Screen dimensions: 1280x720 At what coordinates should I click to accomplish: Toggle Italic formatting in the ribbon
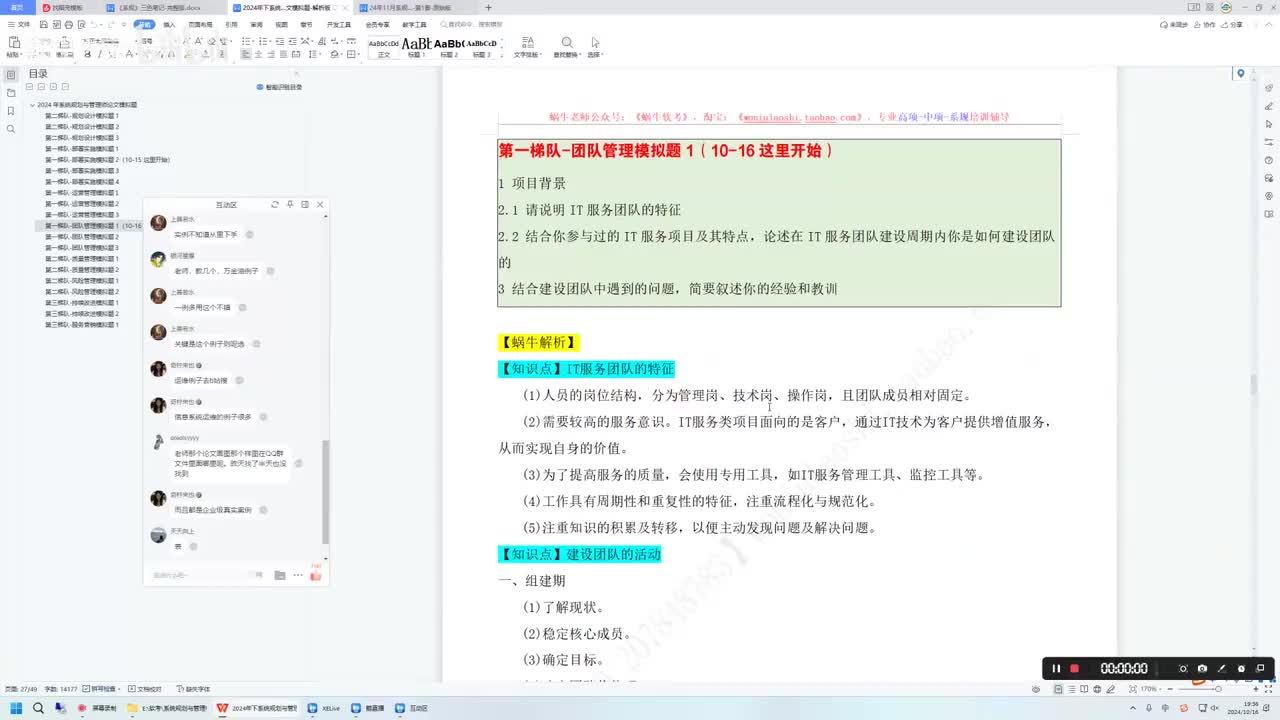[x=98, y=55]
